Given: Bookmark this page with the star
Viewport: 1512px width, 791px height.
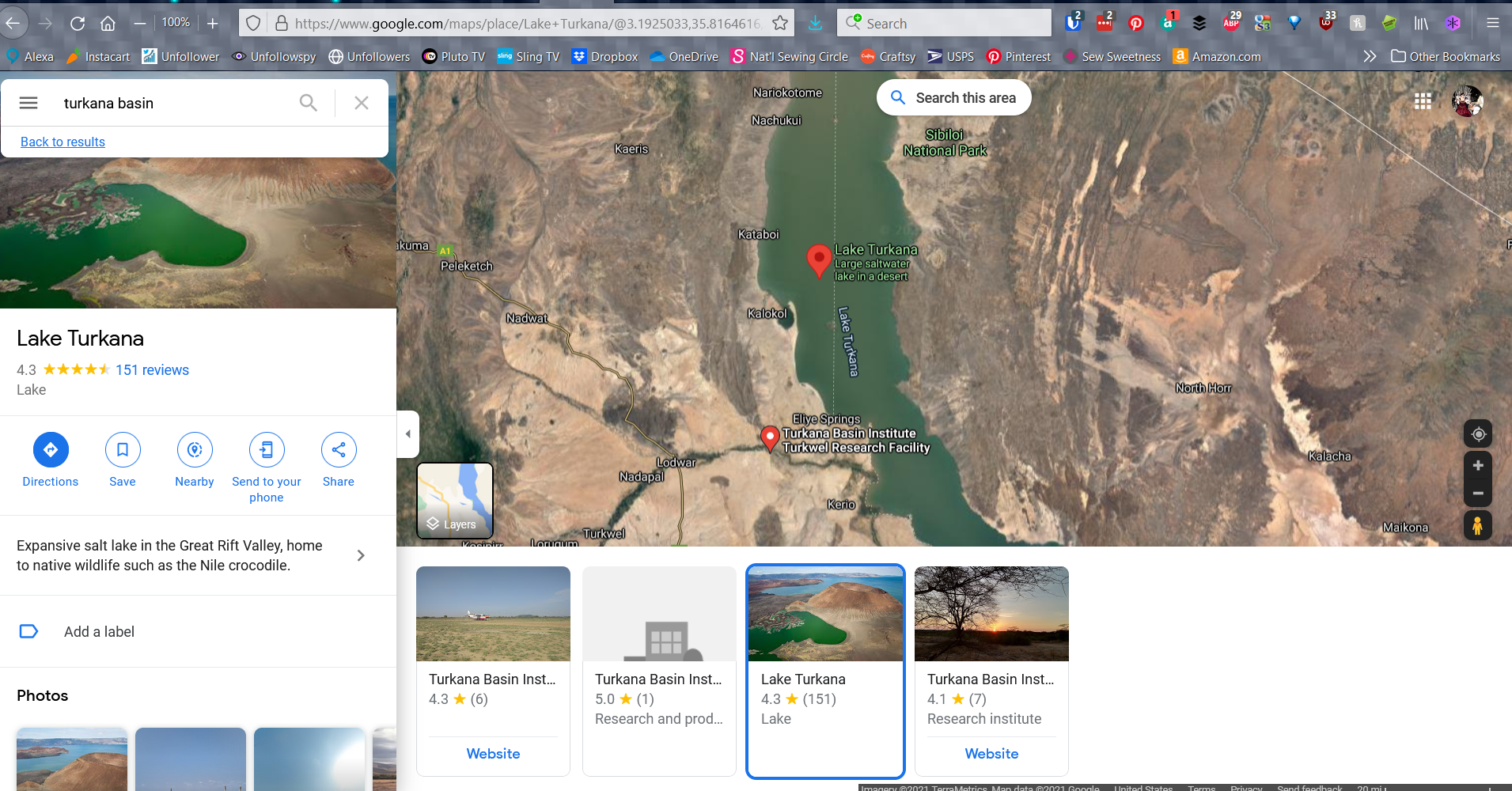Looking at the screenshot, I should coord(780,23).
